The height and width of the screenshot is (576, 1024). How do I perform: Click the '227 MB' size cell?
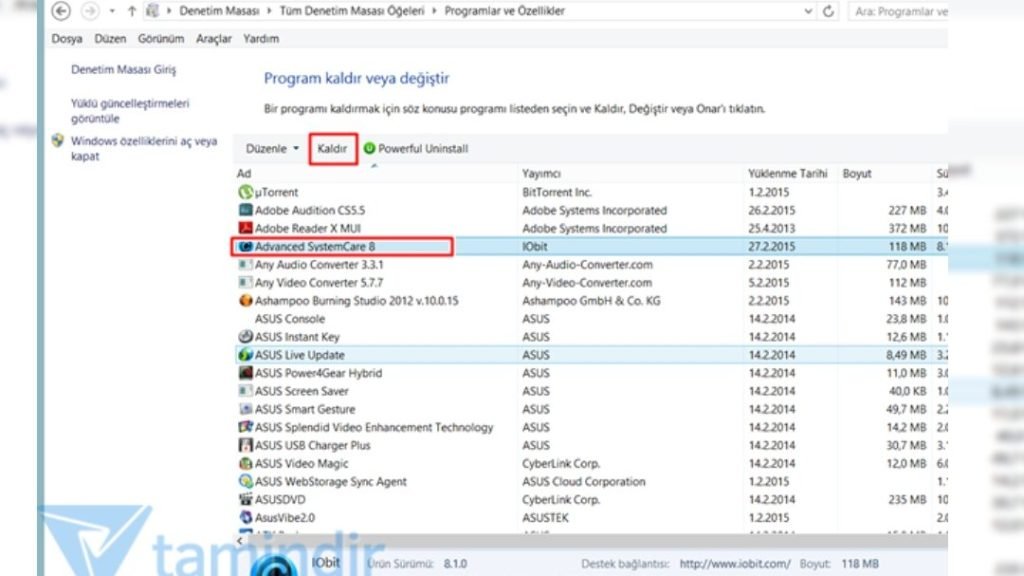(907, 210)
